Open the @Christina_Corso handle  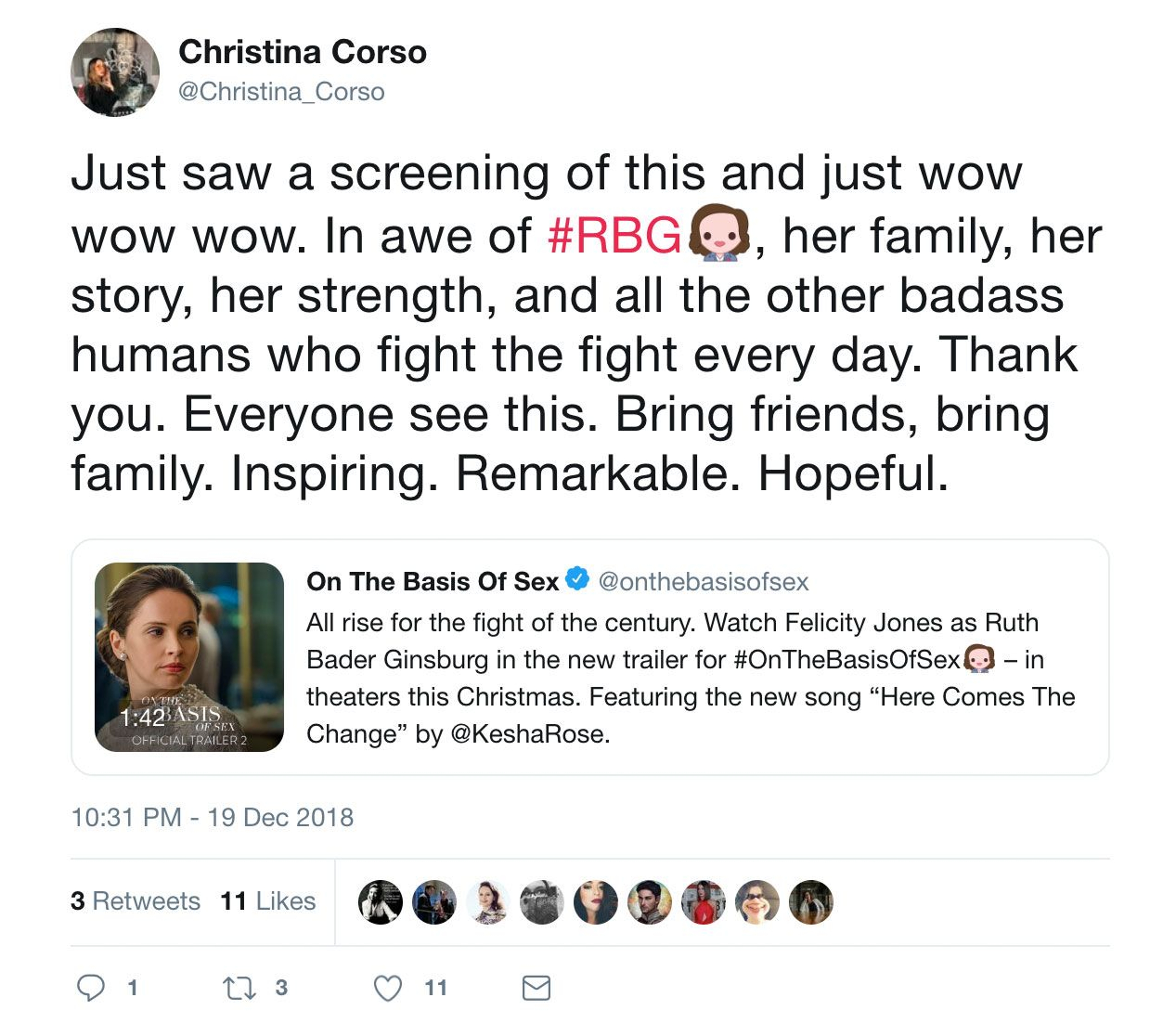[281, 92]
